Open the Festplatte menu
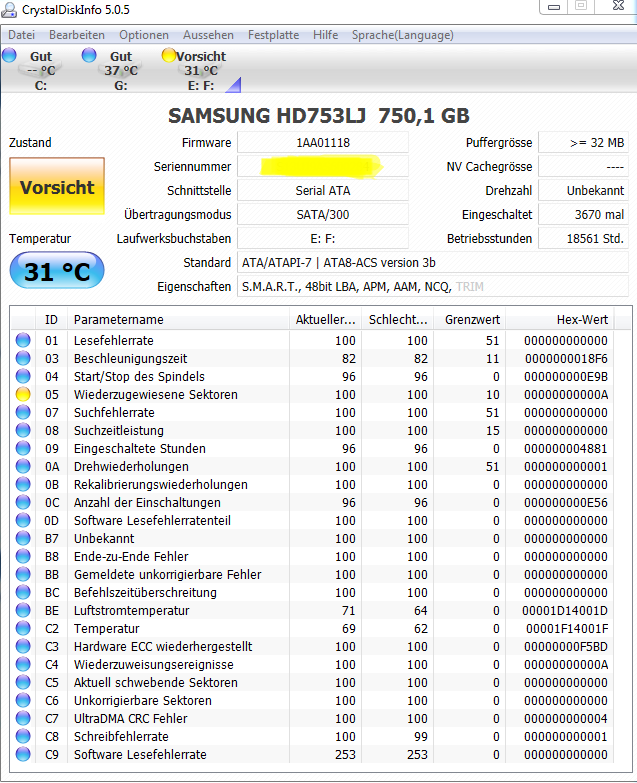The width and height of the screenshot is (637, 783). click(274, 35)
